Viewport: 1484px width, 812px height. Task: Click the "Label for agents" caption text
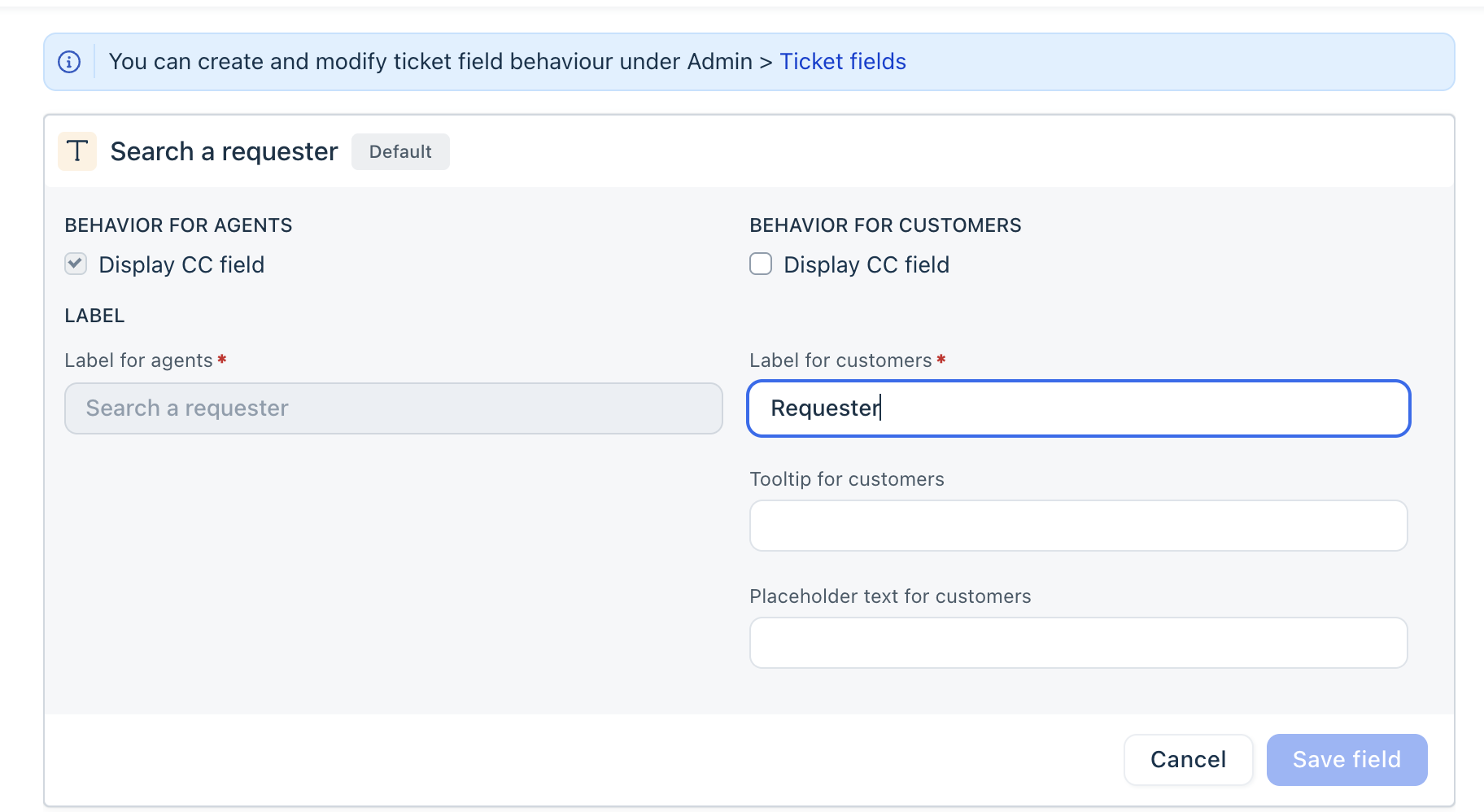pyautogui.click(x=138, y=360)
